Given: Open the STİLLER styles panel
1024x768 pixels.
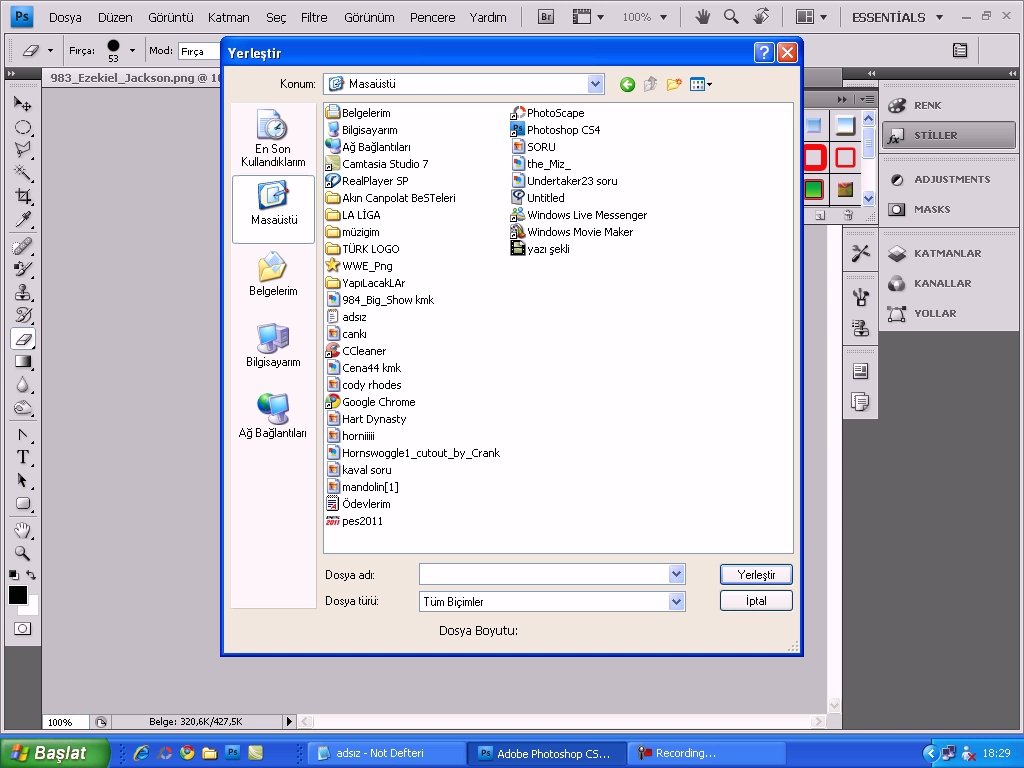Looking at the screenshot, I should click(949, 135).
